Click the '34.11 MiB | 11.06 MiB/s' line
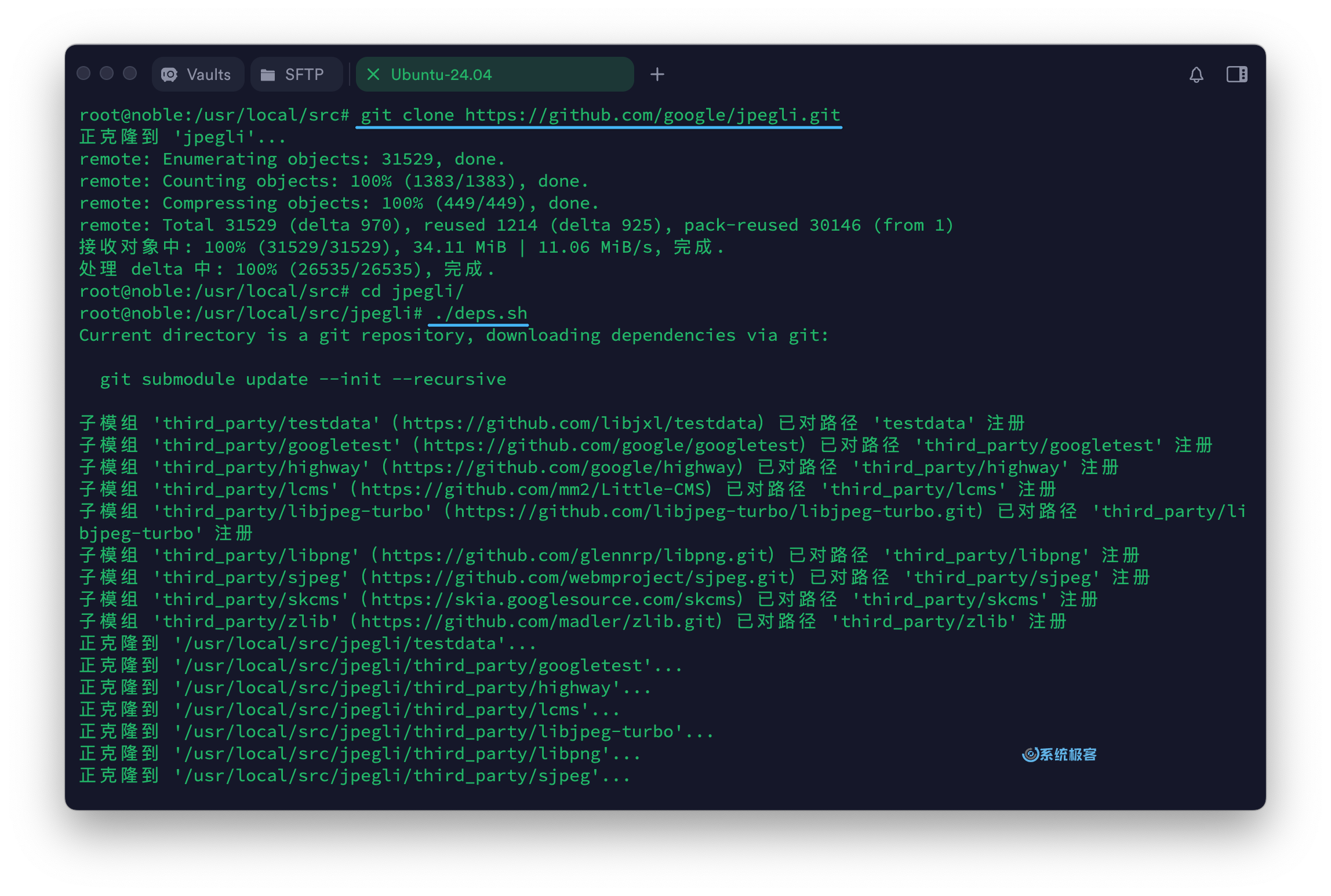This screenshot has height=896, width=1331. pos(402,247)
